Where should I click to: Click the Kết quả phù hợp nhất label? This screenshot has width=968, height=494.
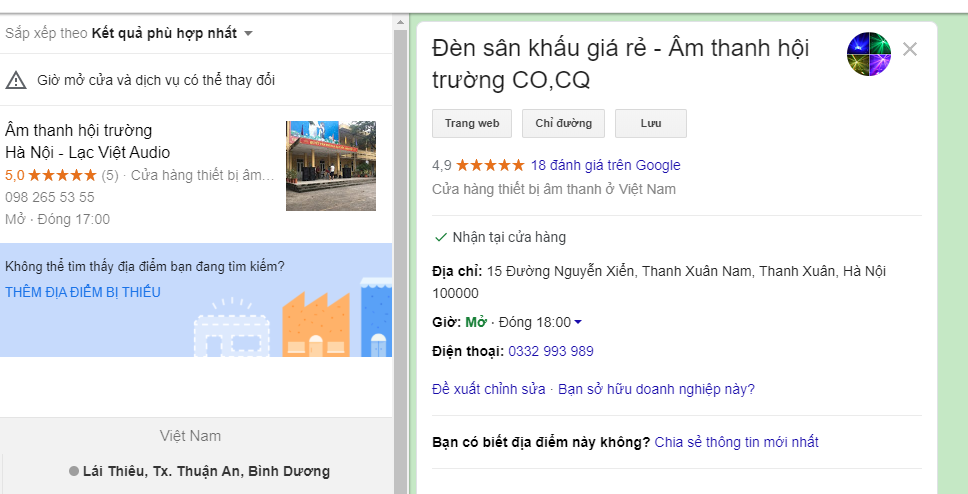[164, 33]
